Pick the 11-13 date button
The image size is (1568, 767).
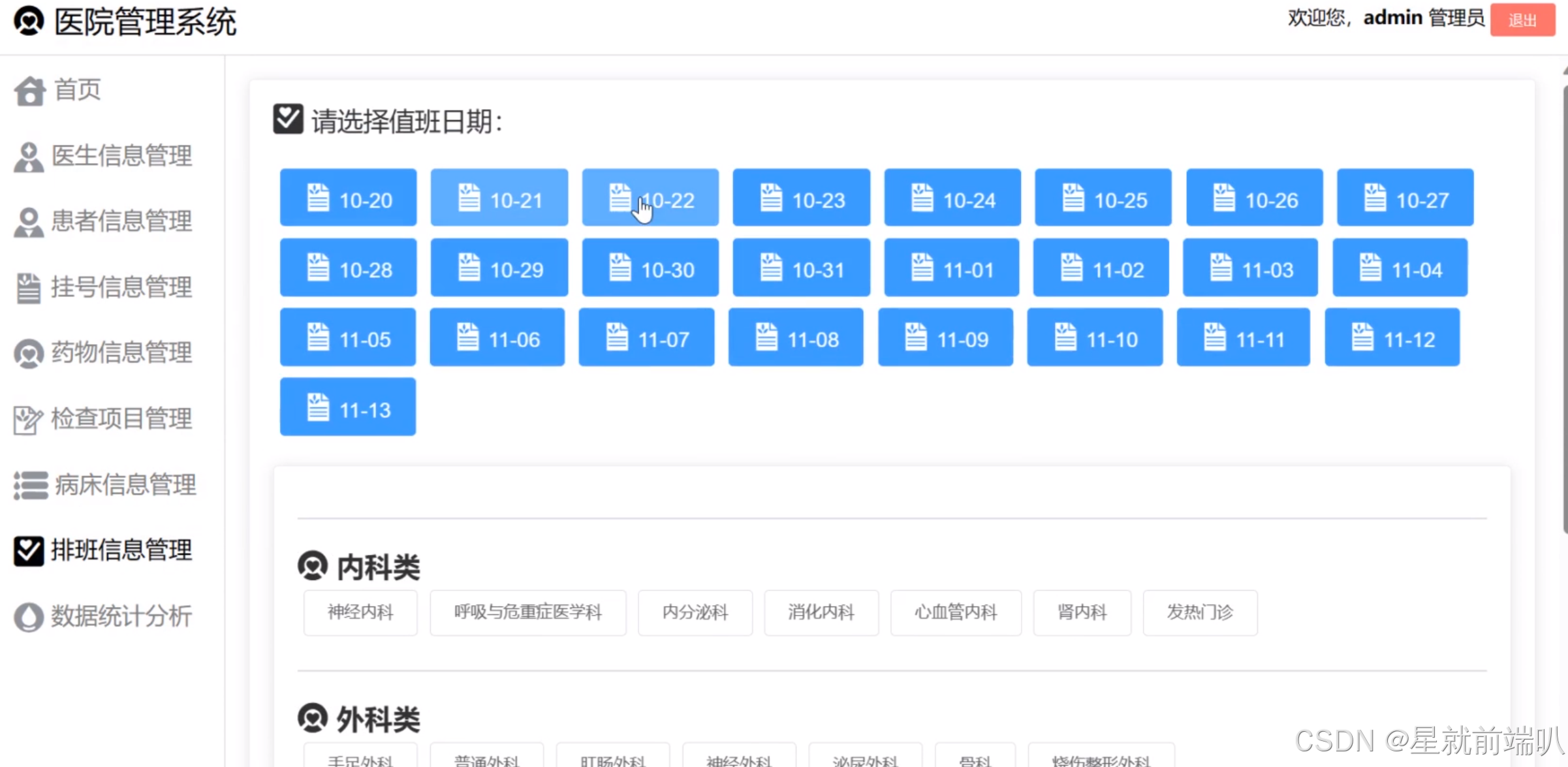(x=348, y=408)
